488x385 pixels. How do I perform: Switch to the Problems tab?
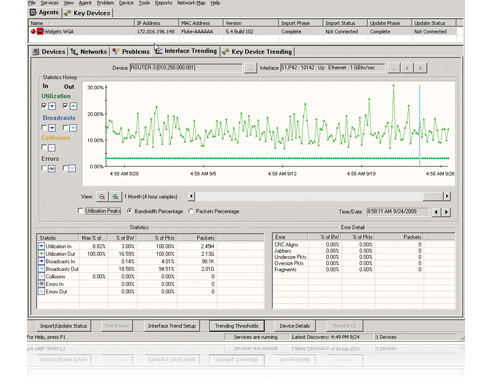coord(131,52)
